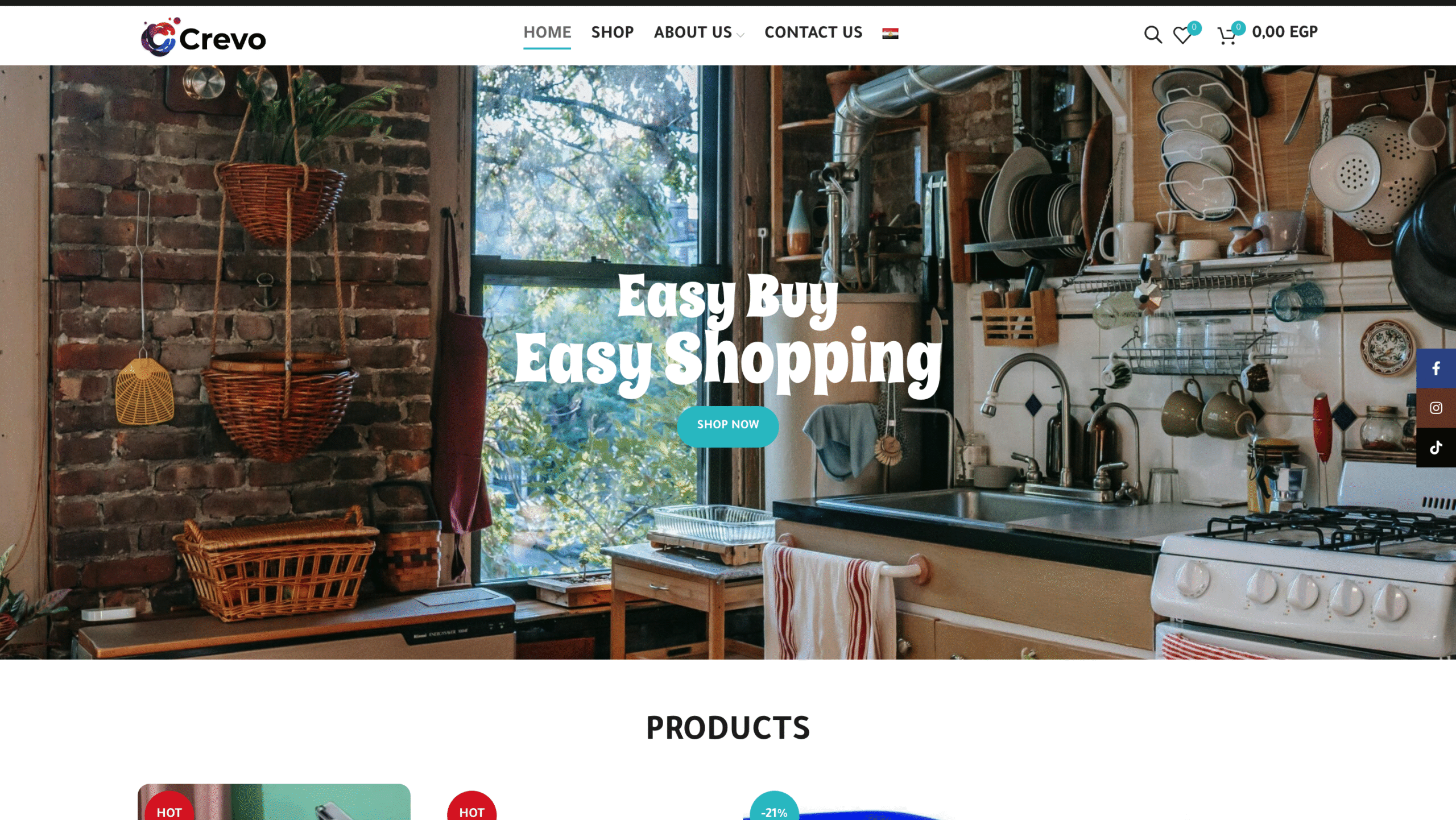Viewport: 1456px width, 820px height.
Task: Click the Crevo logo
Action: pos(204,37)
